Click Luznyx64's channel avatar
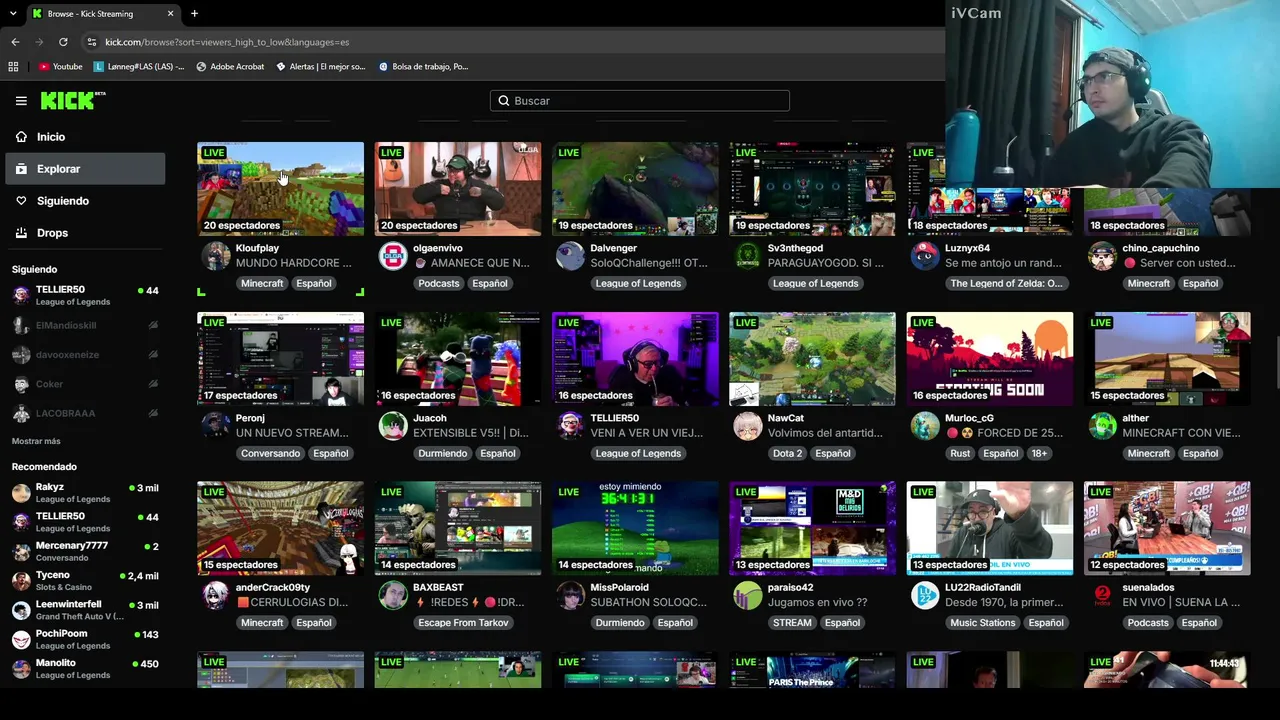This screenshot has width=1280, height=720. [x=925, y=256]
